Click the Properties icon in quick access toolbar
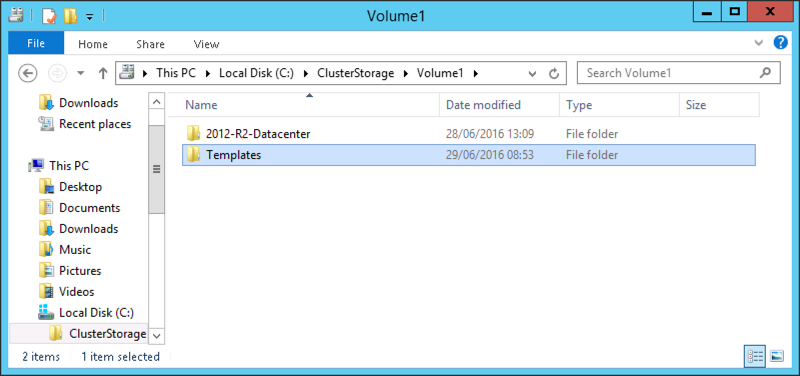The height and width of the screenshot is (376, 800). [x=48, y=15]
